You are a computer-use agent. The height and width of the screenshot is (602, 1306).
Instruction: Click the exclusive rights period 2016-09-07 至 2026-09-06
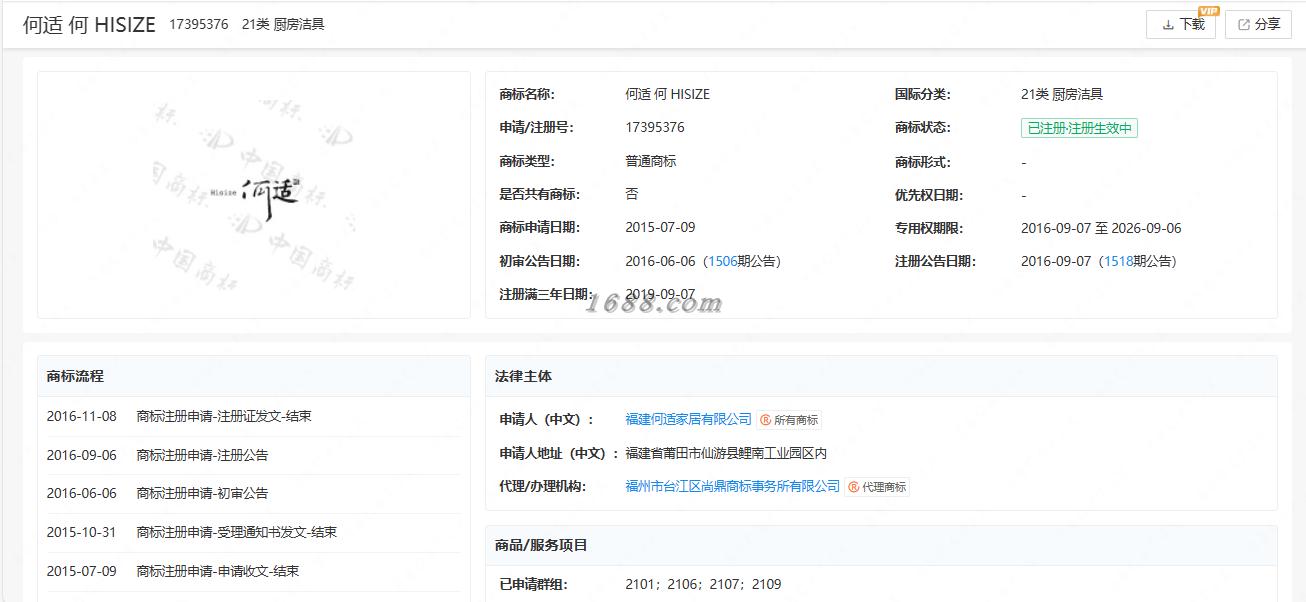click(x=1101, y=228)
